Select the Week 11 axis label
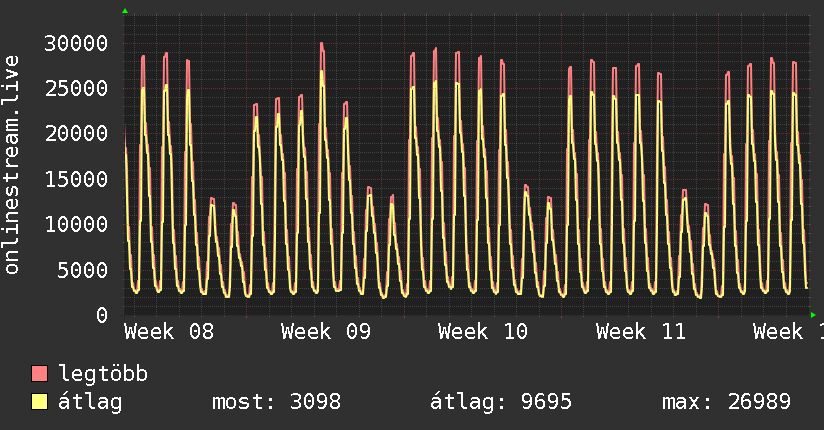The width and height of the screenshot is (824, 430). coord(641,332)
